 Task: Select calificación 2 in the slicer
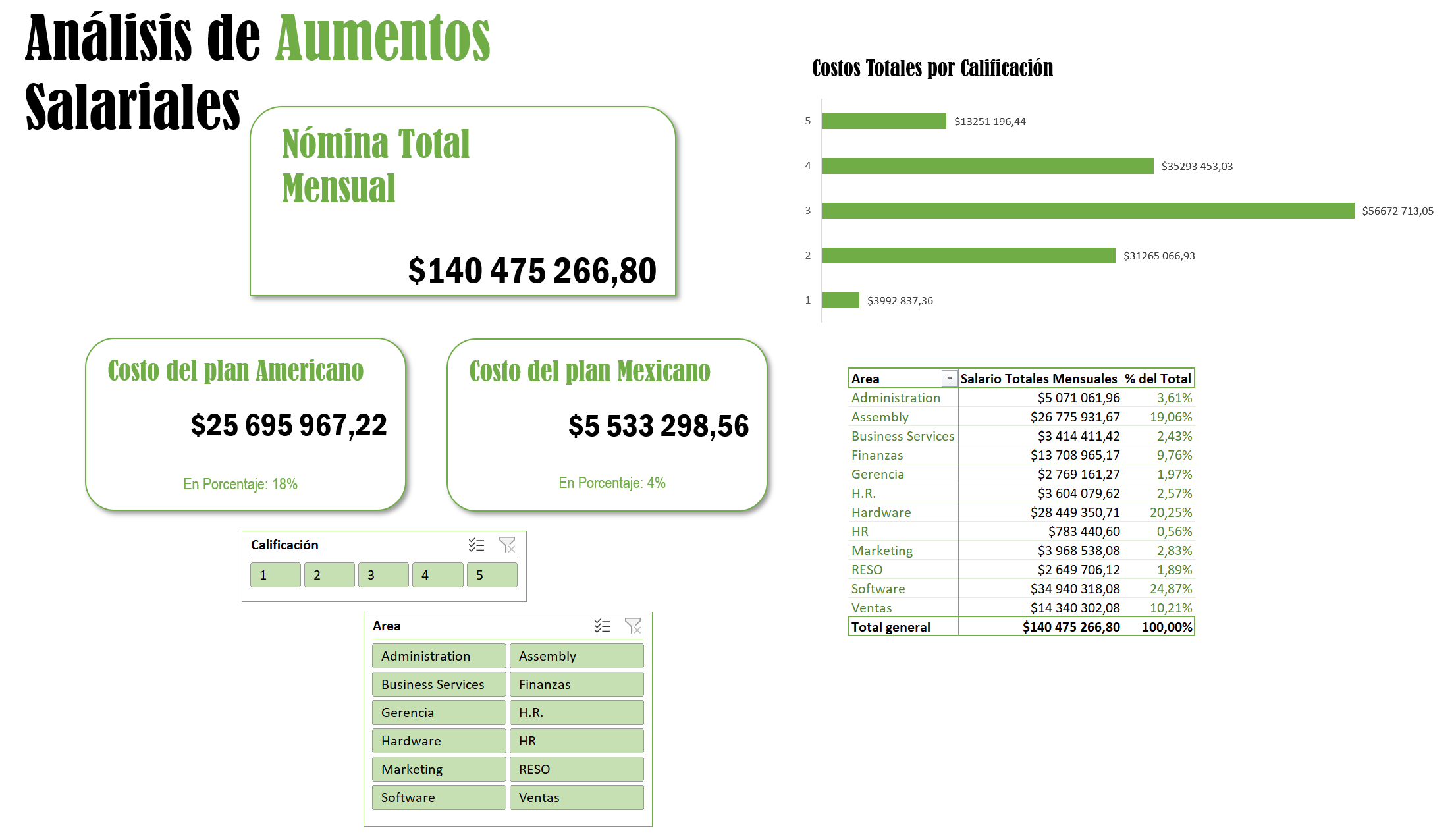(329, 574)
